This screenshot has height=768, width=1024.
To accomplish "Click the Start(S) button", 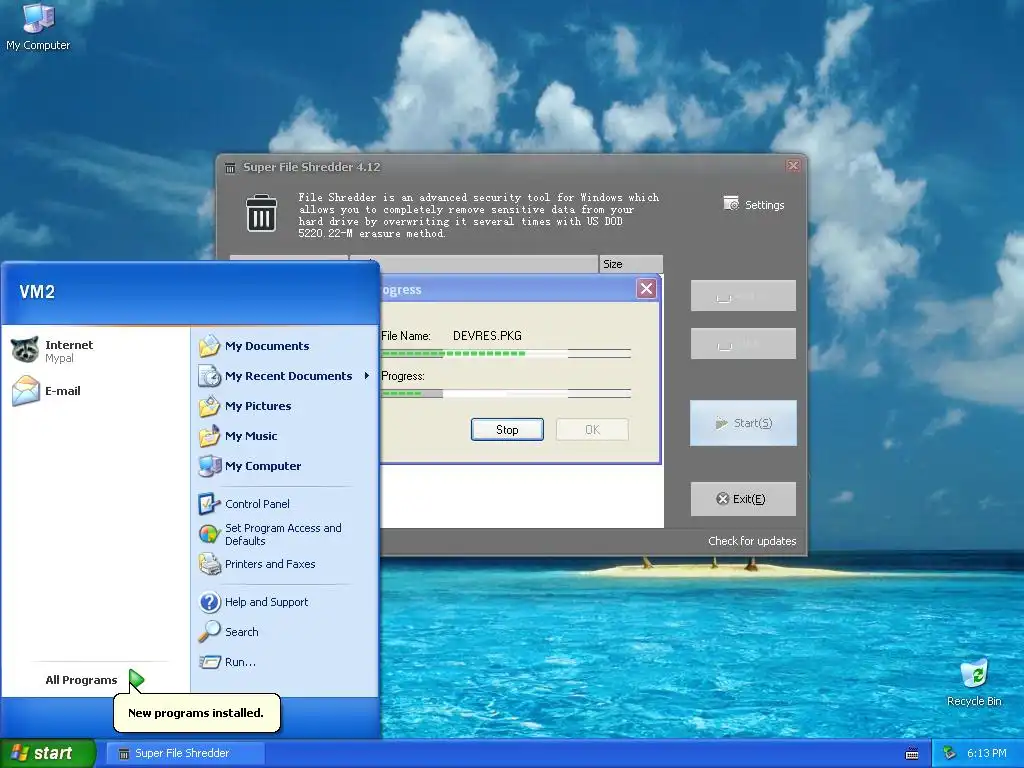I will coord(743,423).
